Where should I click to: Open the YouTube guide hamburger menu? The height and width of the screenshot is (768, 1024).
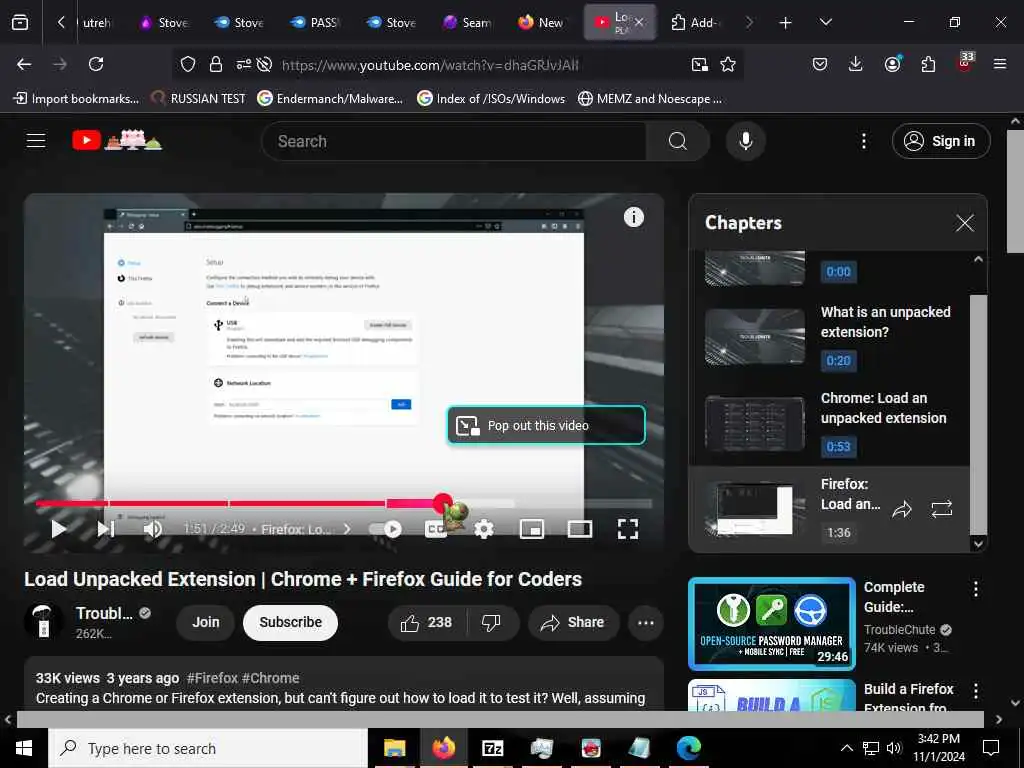(36, 140)
